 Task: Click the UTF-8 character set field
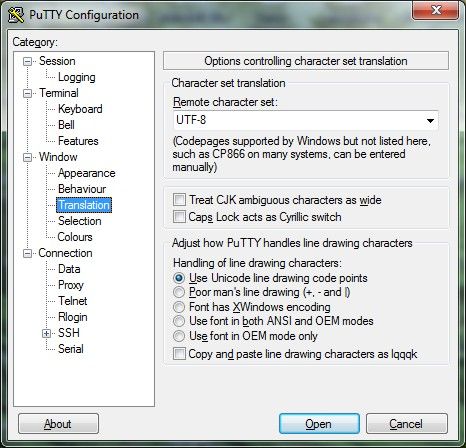306,120
